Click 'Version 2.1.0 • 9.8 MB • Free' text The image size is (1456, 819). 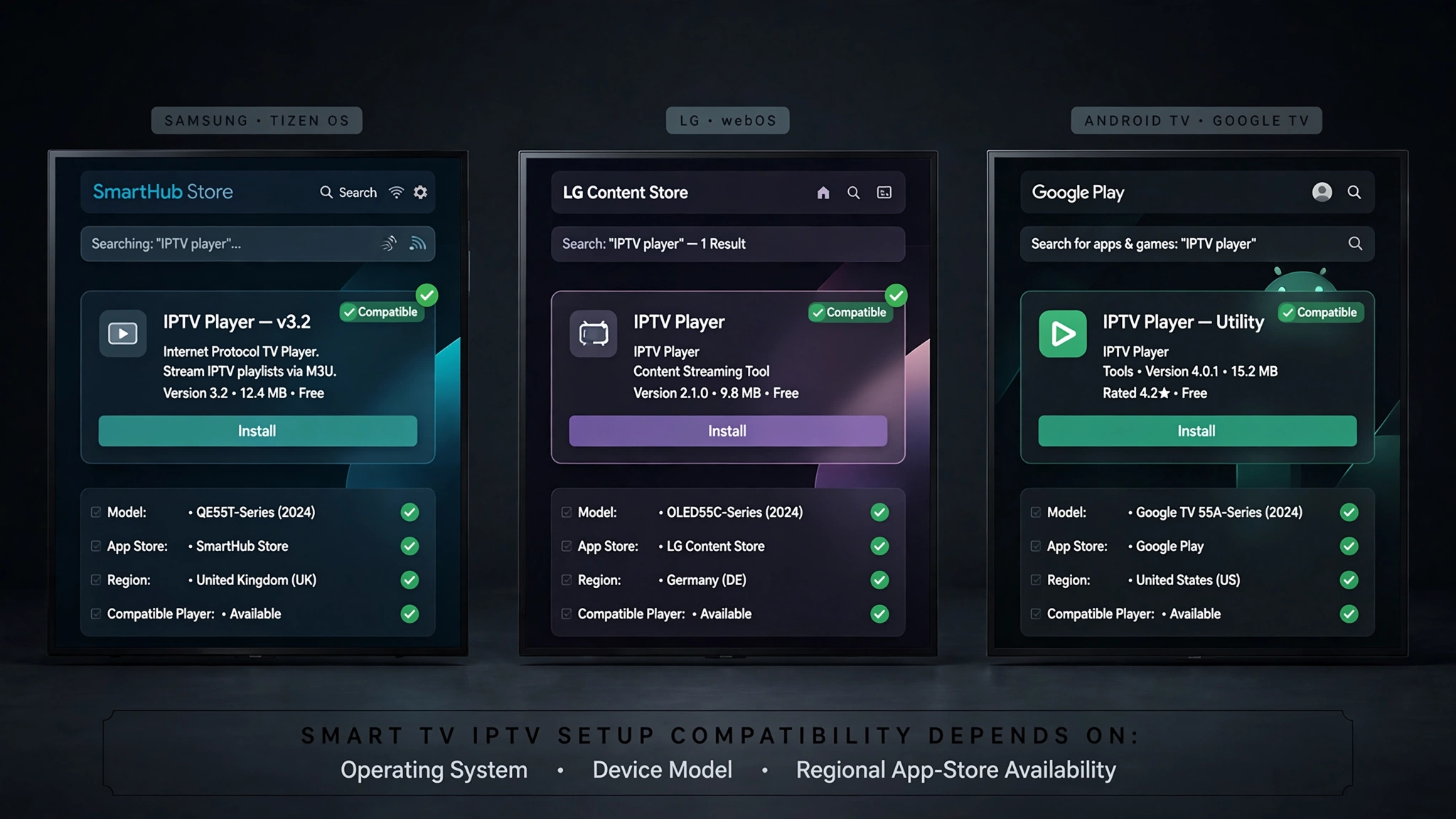[x=716, y=393]
